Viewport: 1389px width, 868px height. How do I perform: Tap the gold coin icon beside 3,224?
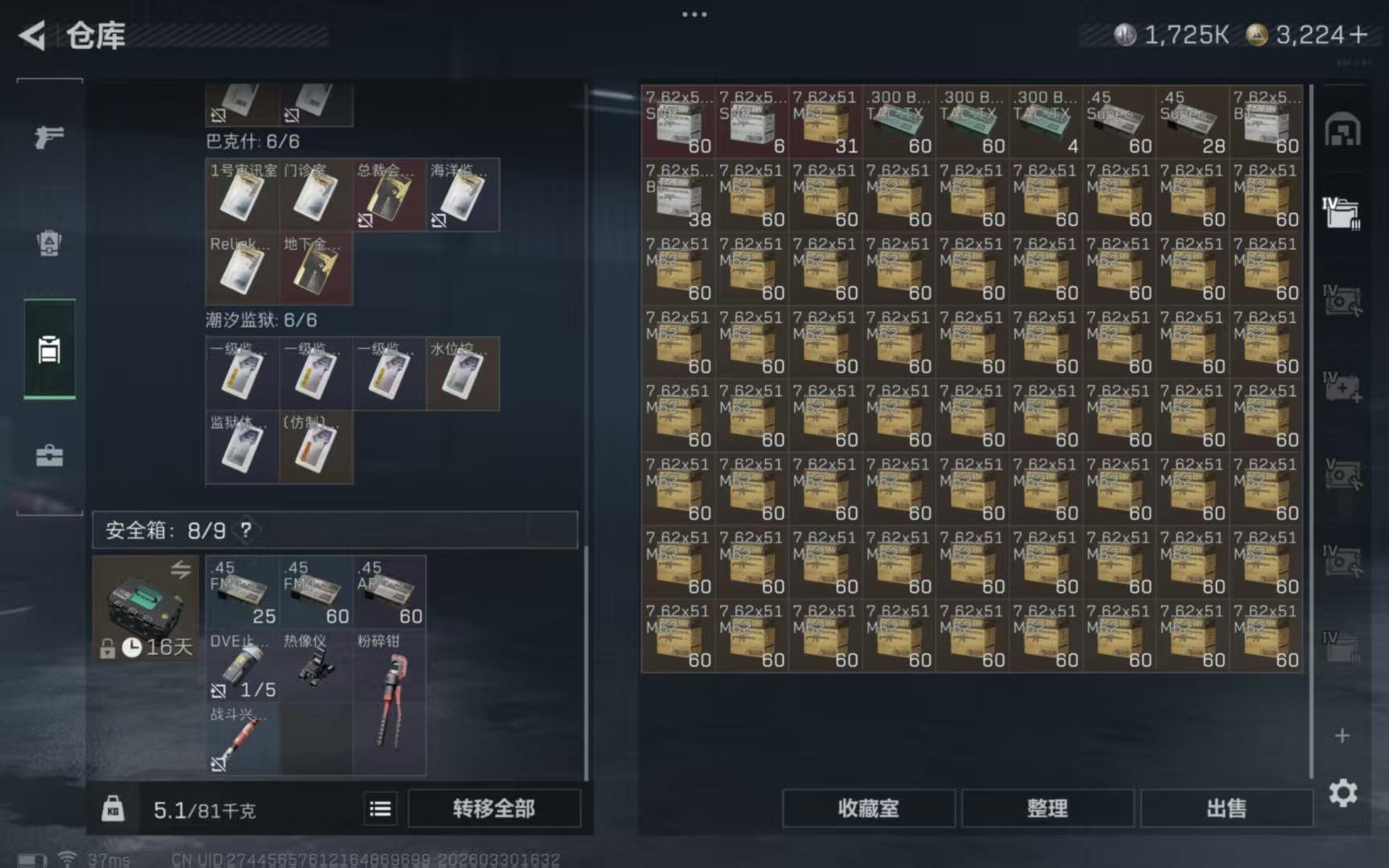(x=1256, y=35)
